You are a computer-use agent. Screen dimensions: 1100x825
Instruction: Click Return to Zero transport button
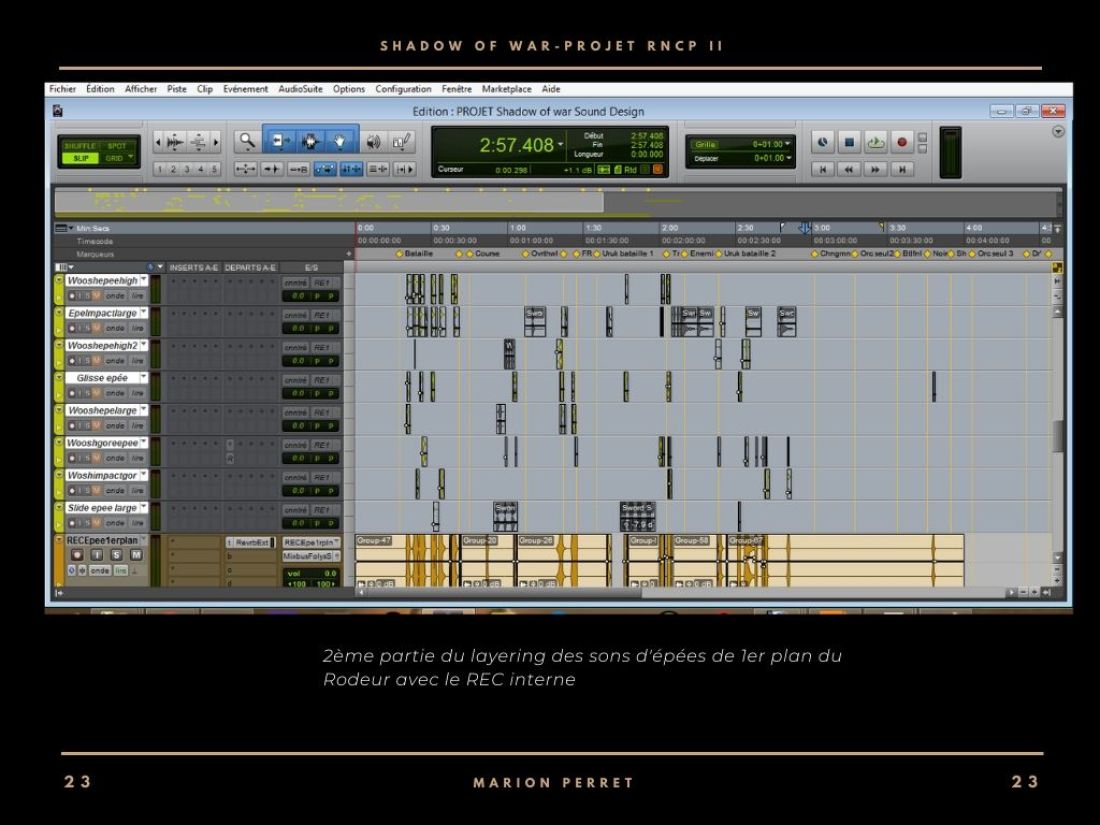point(824,170)
